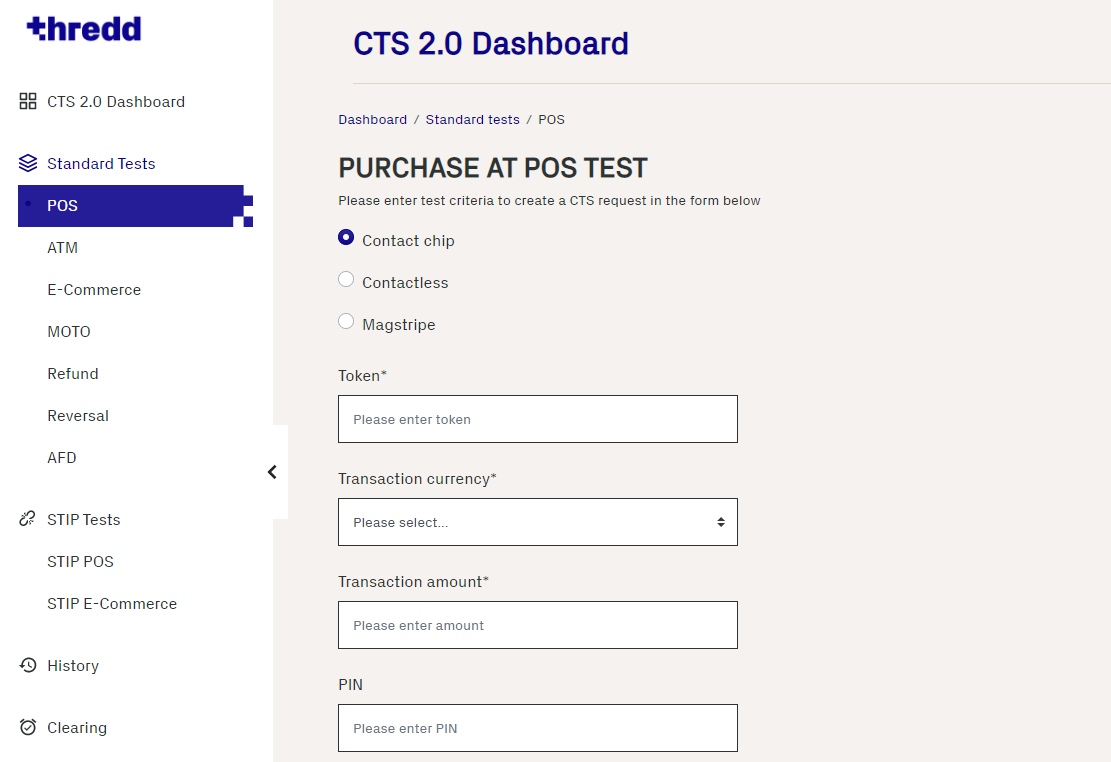The width and height of the screenshot is (1111, 762).
Task: Open the E-Commerce sidebar item
Action: click(94, 289)
